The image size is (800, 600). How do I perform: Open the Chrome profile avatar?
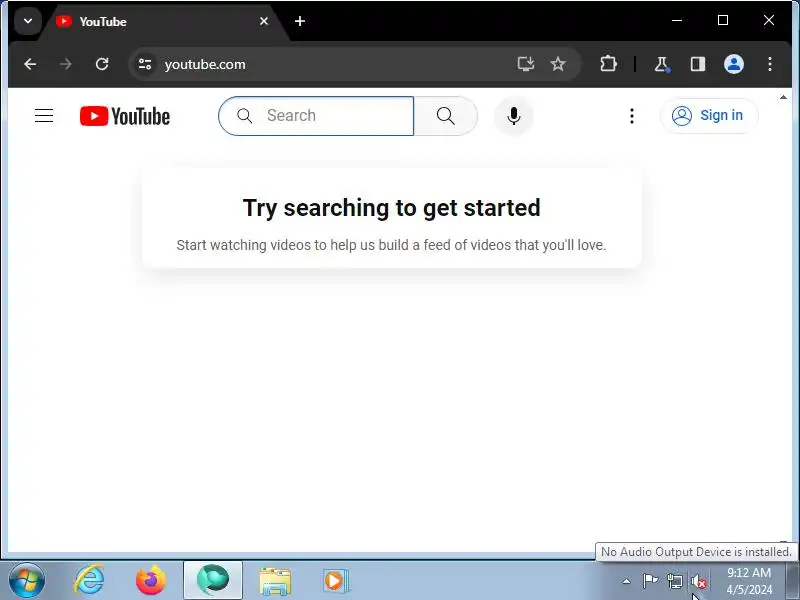(734, 64)
